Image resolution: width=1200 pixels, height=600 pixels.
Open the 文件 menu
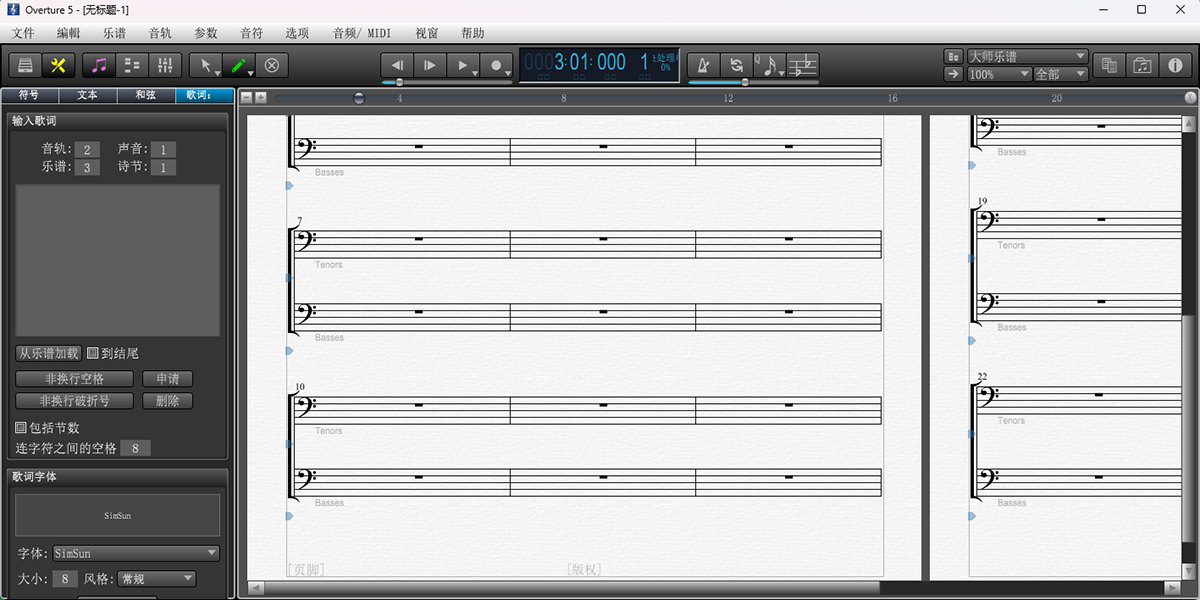23,32
